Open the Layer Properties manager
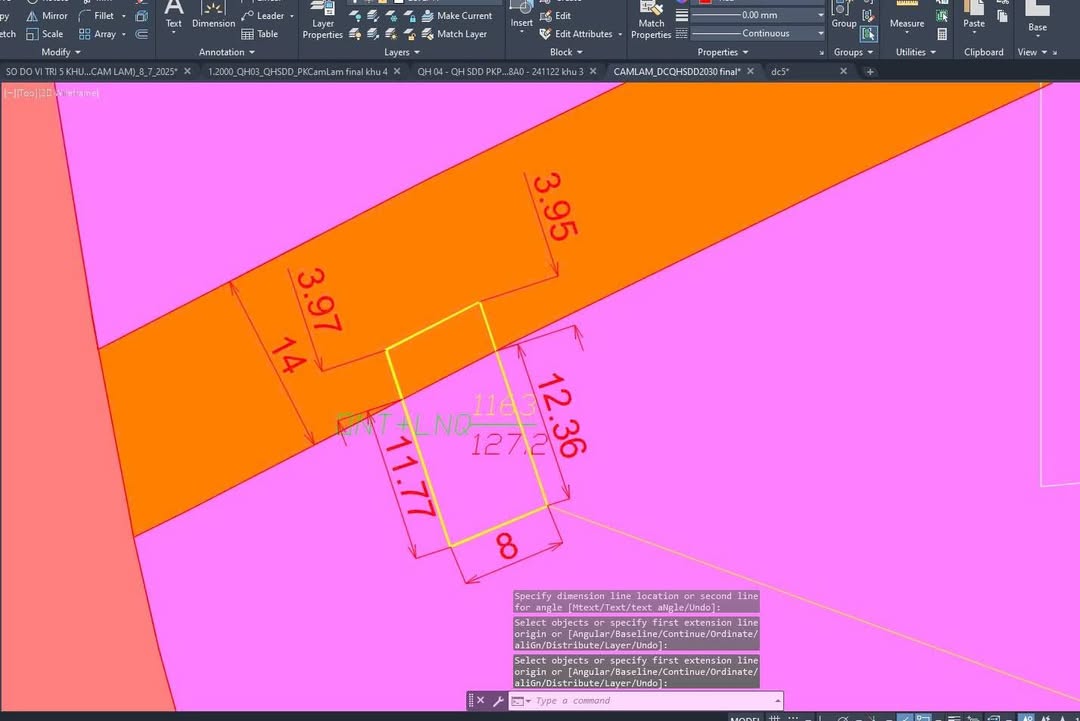1080x721 pixels. pos(323,22)
